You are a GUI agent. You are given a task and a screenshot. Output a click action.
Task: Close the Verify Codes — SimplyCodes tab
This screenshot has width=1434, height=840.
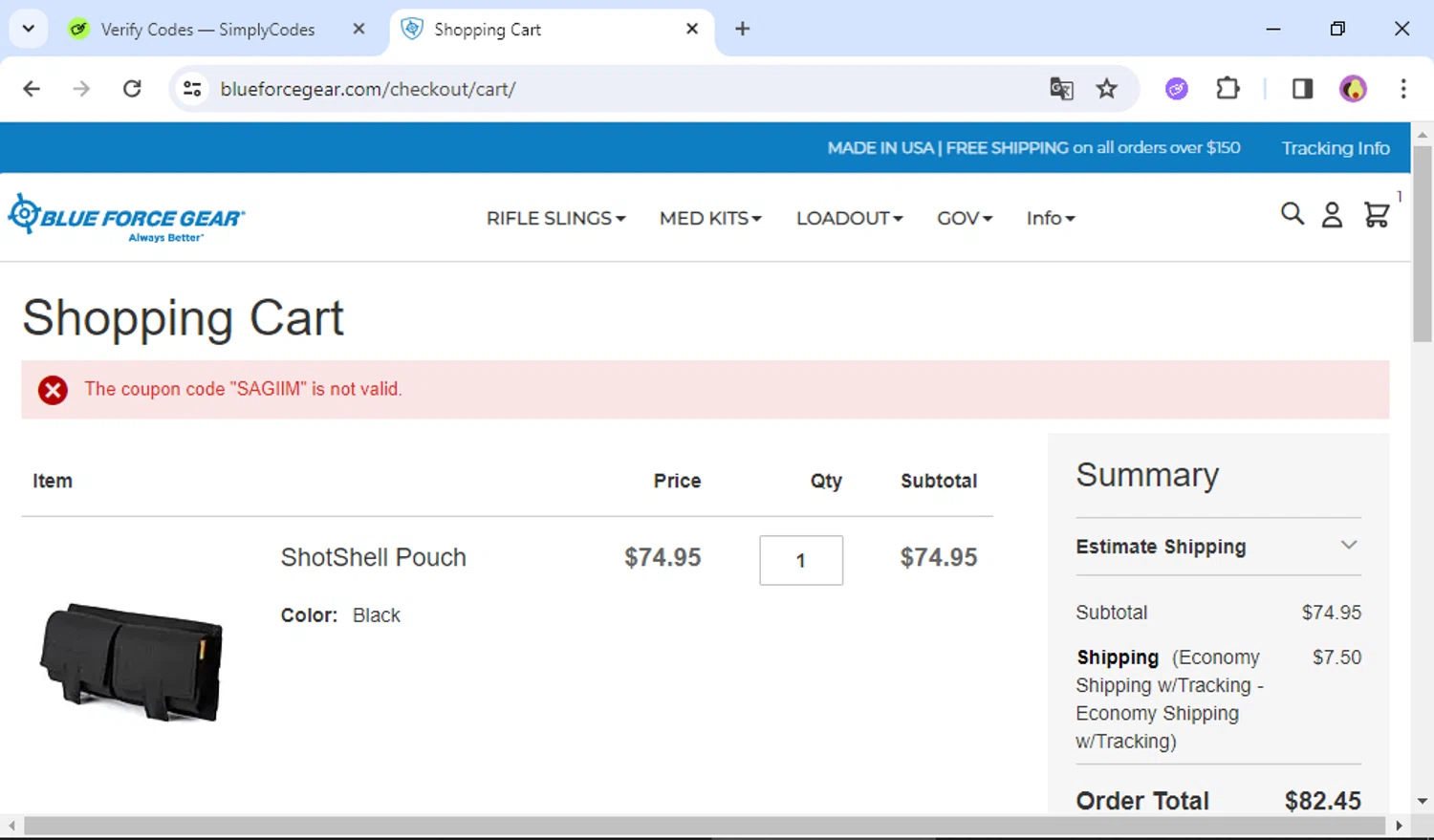pyautogui.click(x=358, y=29)
